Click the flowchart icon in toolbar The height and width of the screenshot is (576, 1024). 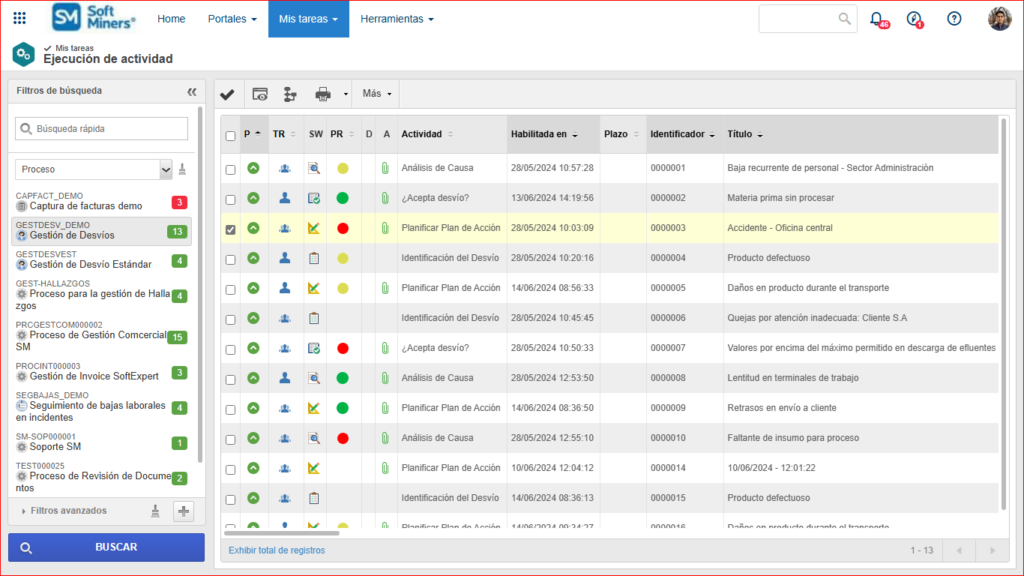(x=290, y=94)
